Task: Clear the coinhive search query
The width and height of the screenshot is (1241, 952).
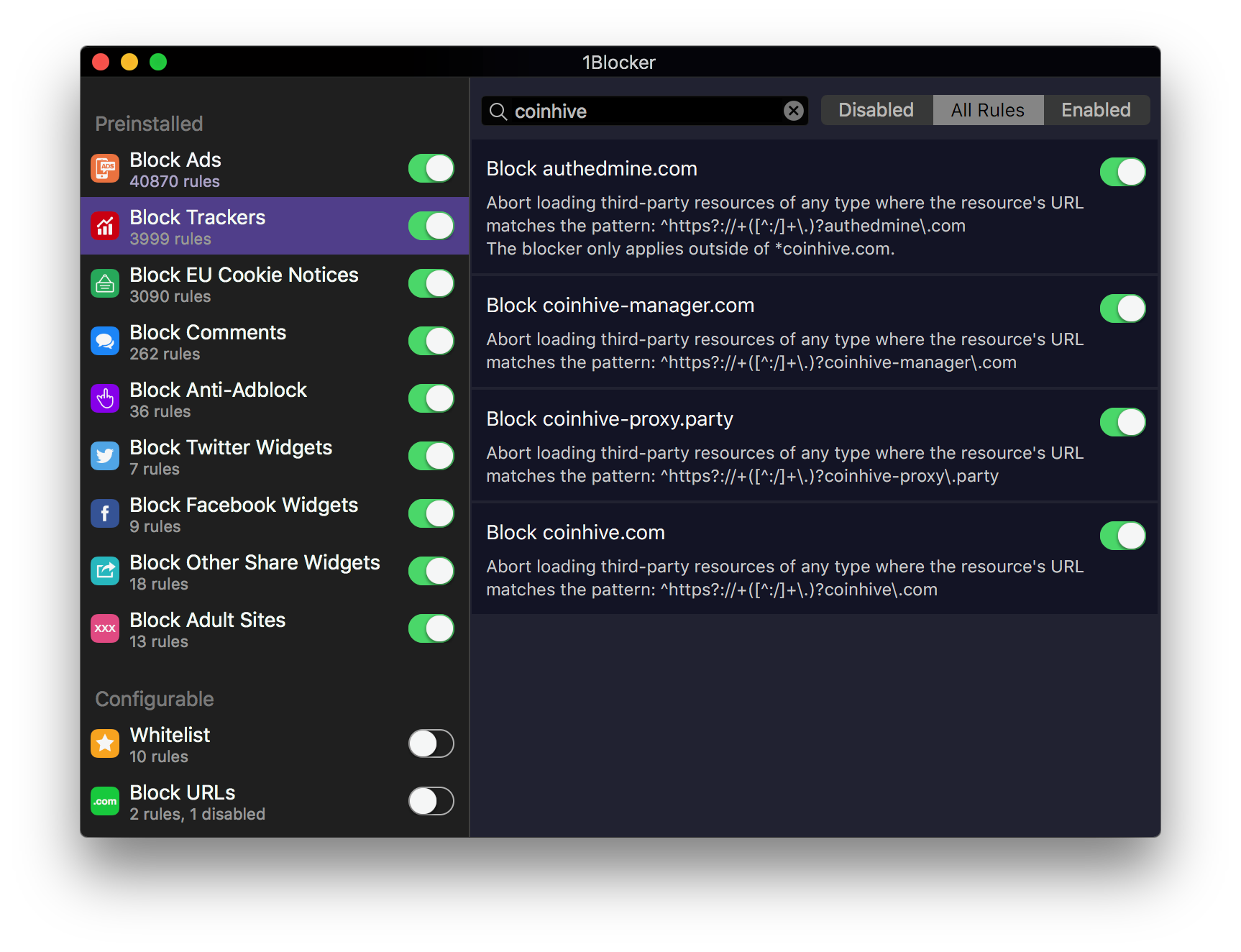Action: coord(793,111)
